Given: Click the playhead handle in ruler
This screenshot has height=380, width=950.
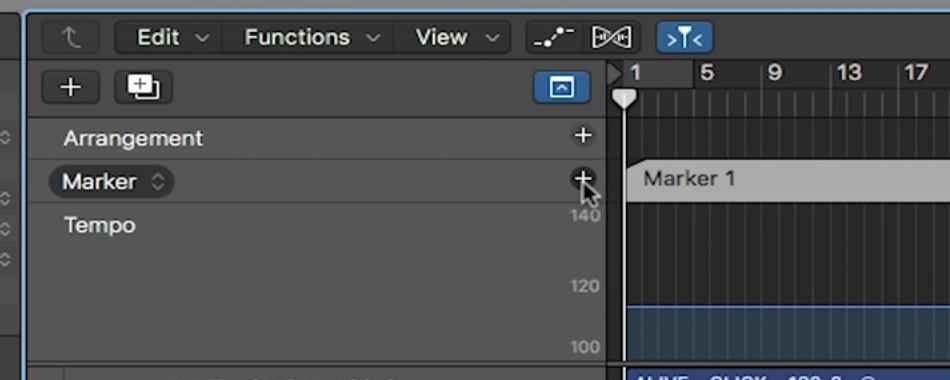Looking at the screenshot, I should [624, 98].
